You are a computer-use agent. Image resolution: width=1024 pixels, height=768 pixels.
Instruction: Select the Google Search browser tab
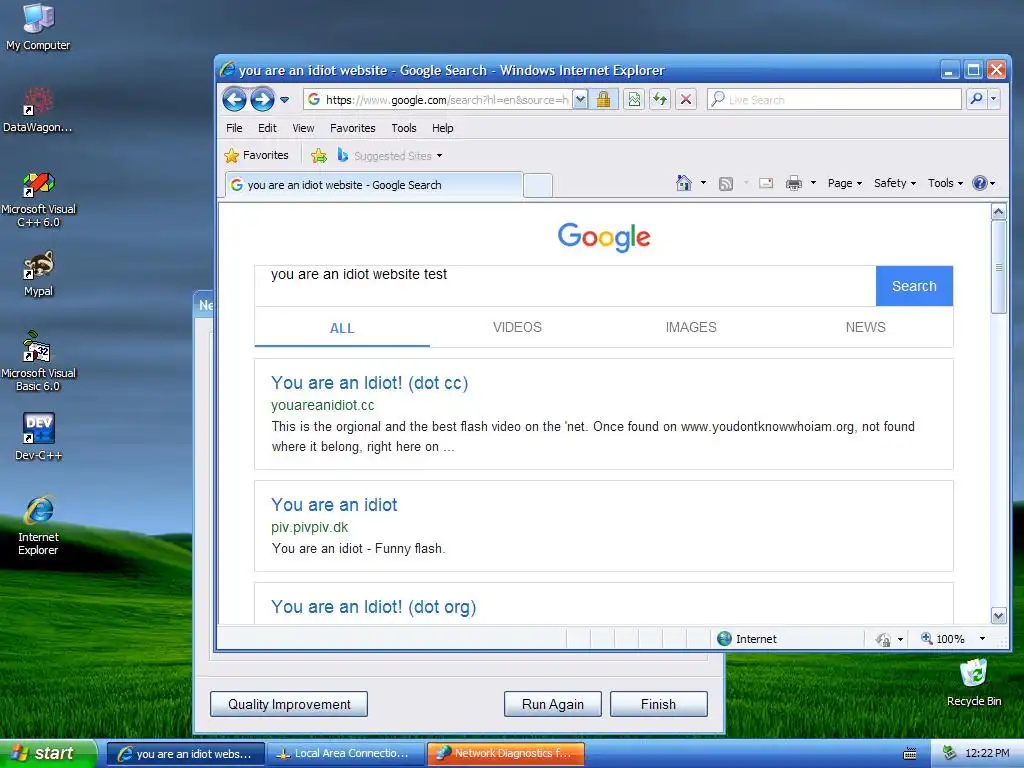(374, 185)
